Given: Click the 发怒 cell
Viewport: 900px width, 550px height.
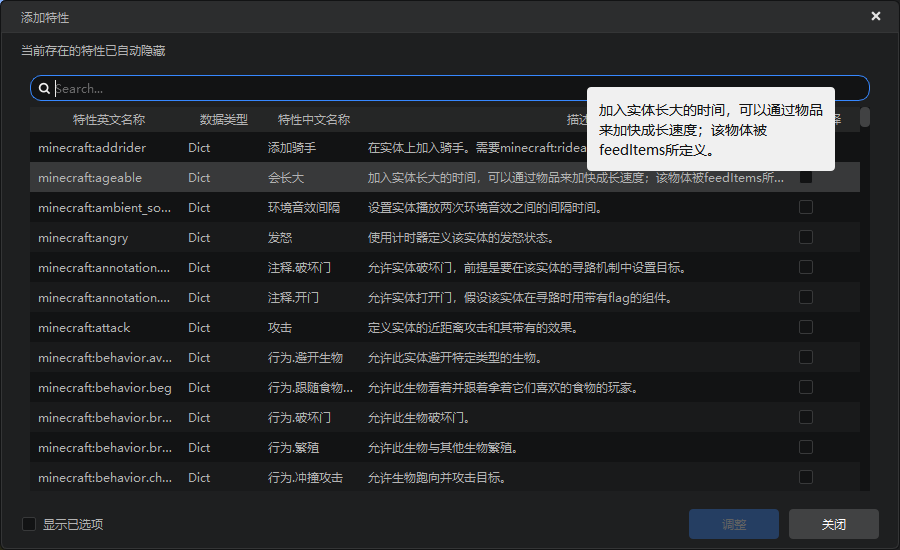Looking at the screenshot, I should (280, 238).
